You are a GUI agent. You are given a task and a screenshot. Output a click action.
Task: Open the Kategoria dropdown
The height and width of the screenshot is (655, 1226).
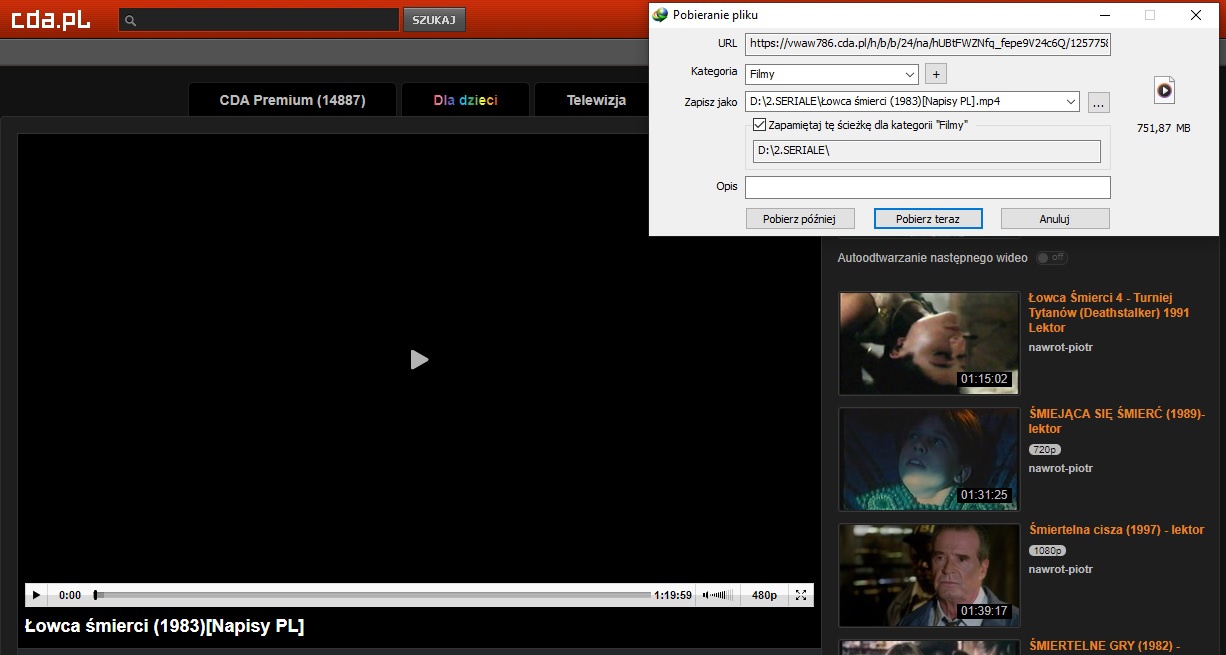pos(909,74)
